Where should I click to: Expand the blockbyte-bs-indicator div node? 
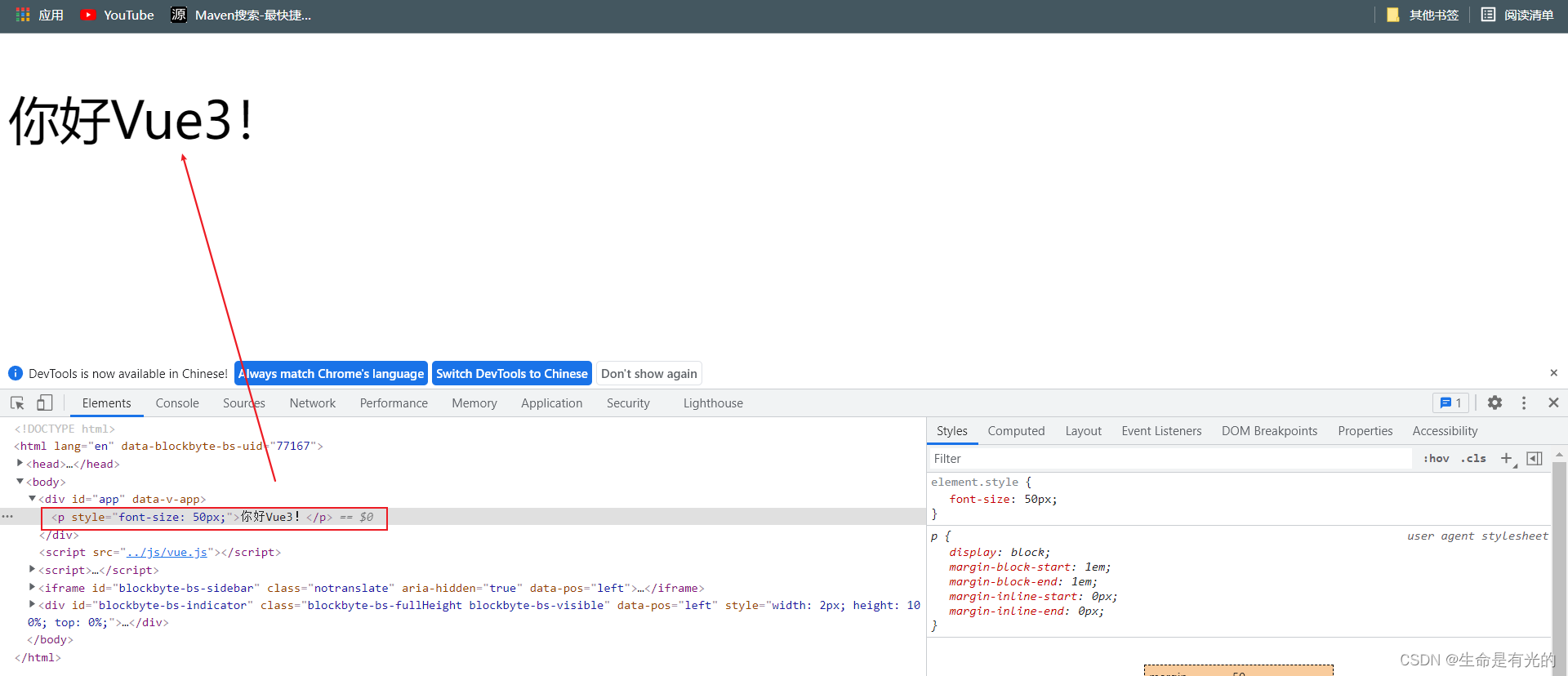(x=32, y=604)
